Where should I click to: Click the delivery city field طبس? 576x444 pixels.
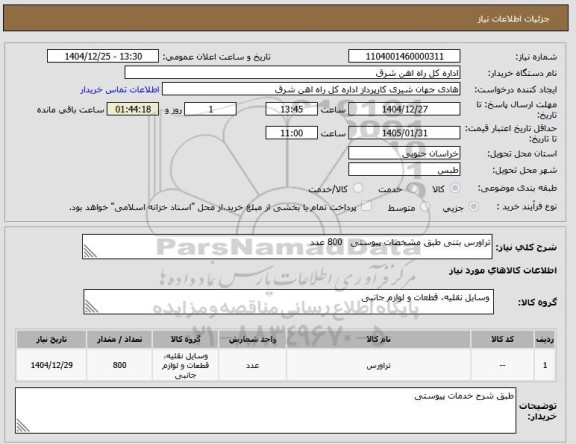[404, 170]
